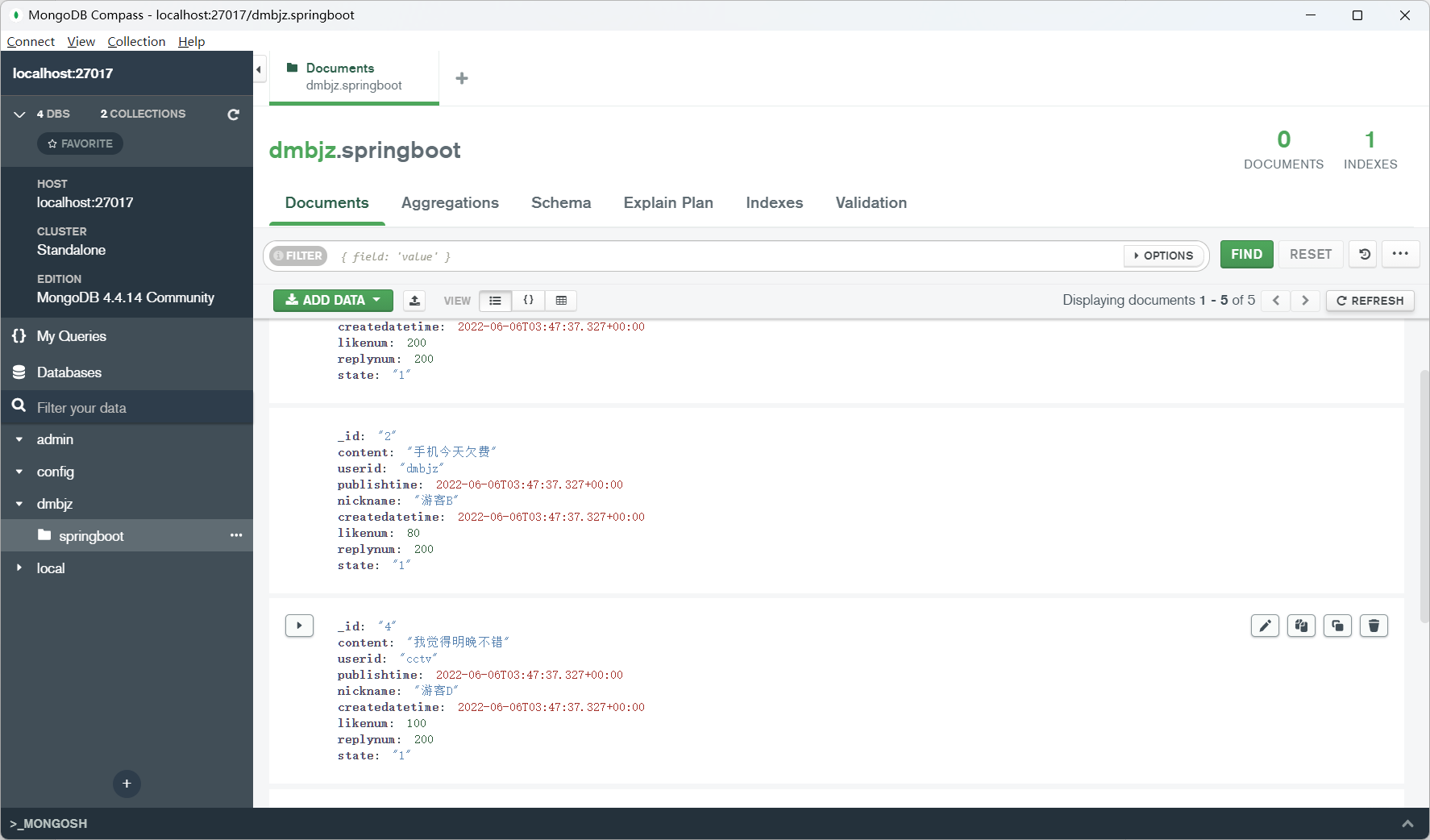Expand the config database

pyautogui.click(x=19, y=472)
